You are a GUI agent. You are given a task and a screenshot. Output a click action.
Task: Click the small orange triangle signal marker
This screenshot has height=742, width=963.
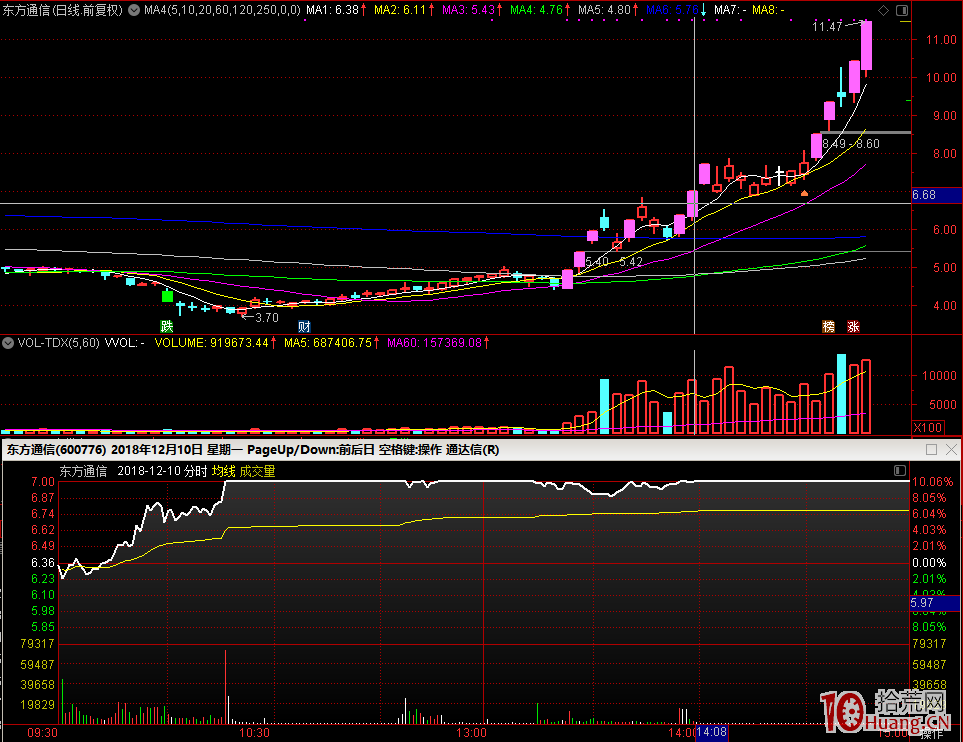804,192
